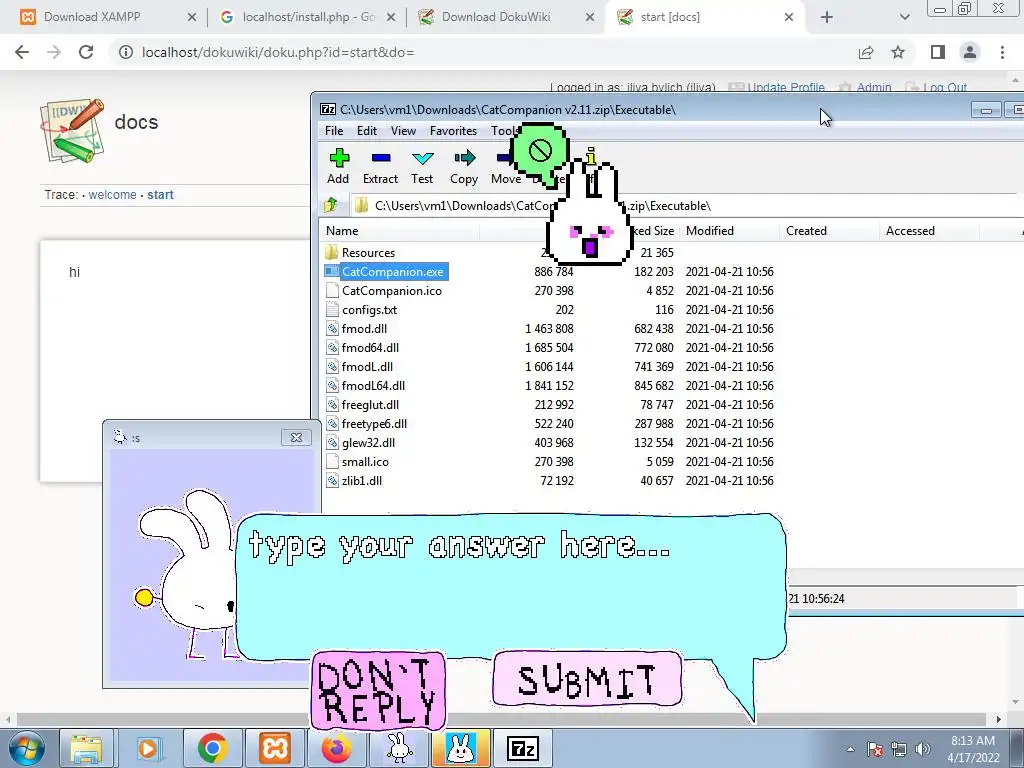Select the Resources folder in the archive
The width and height of the screenshot is (1024, 768).
click(368, 253)
